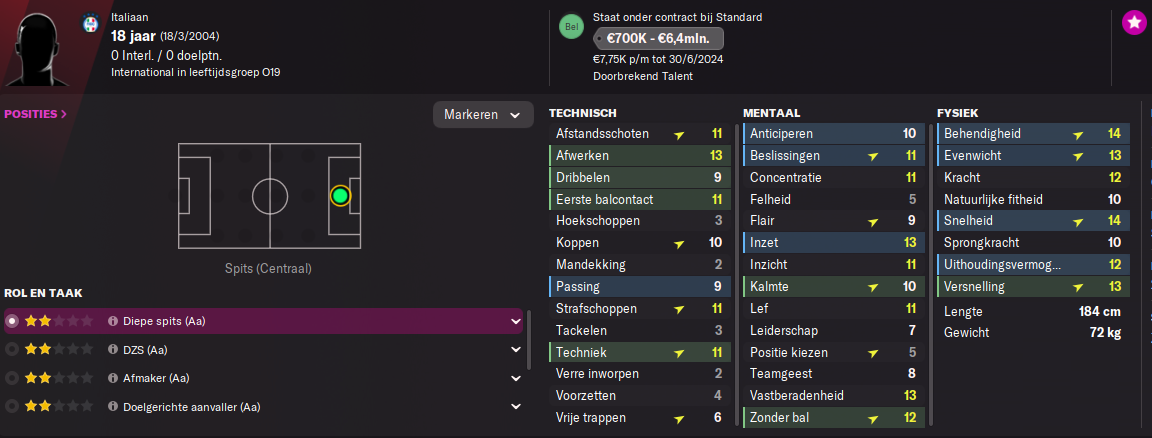Image resolution: width=1152 pixels, height=438 pixels.
Task: Select the Afmaker (Aa) role radio button
Action: coord(12,378)
